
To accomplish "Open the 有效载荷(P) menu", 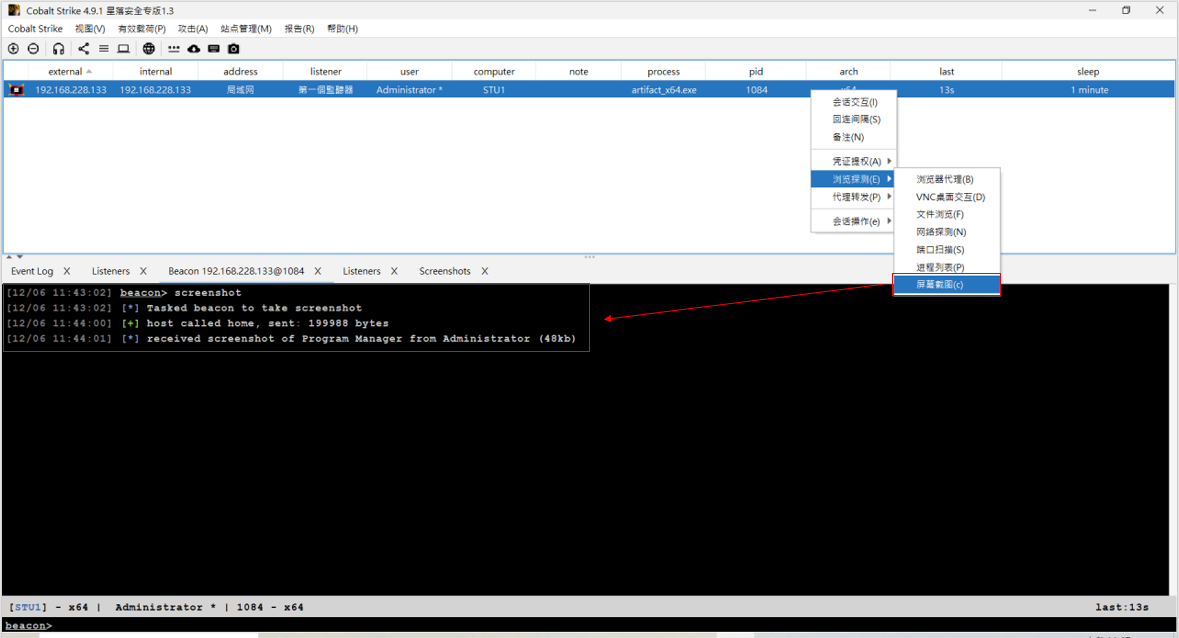I will [x=141, y=29].
